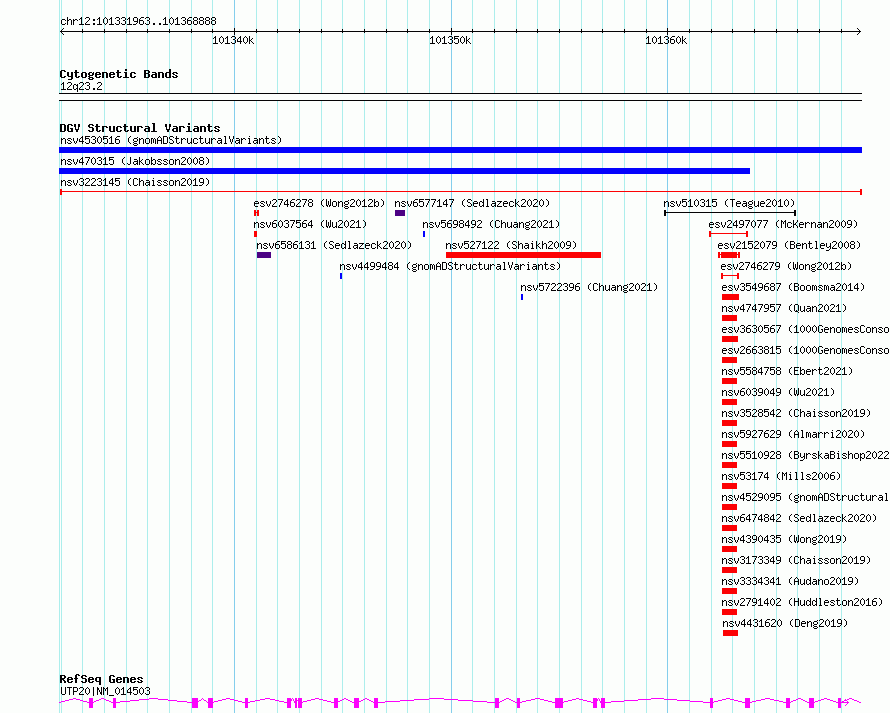The height and width of the screenshot is (713, 890).
Task: Select the blue nsv470315 variant bar
Action: coord(405,171)
